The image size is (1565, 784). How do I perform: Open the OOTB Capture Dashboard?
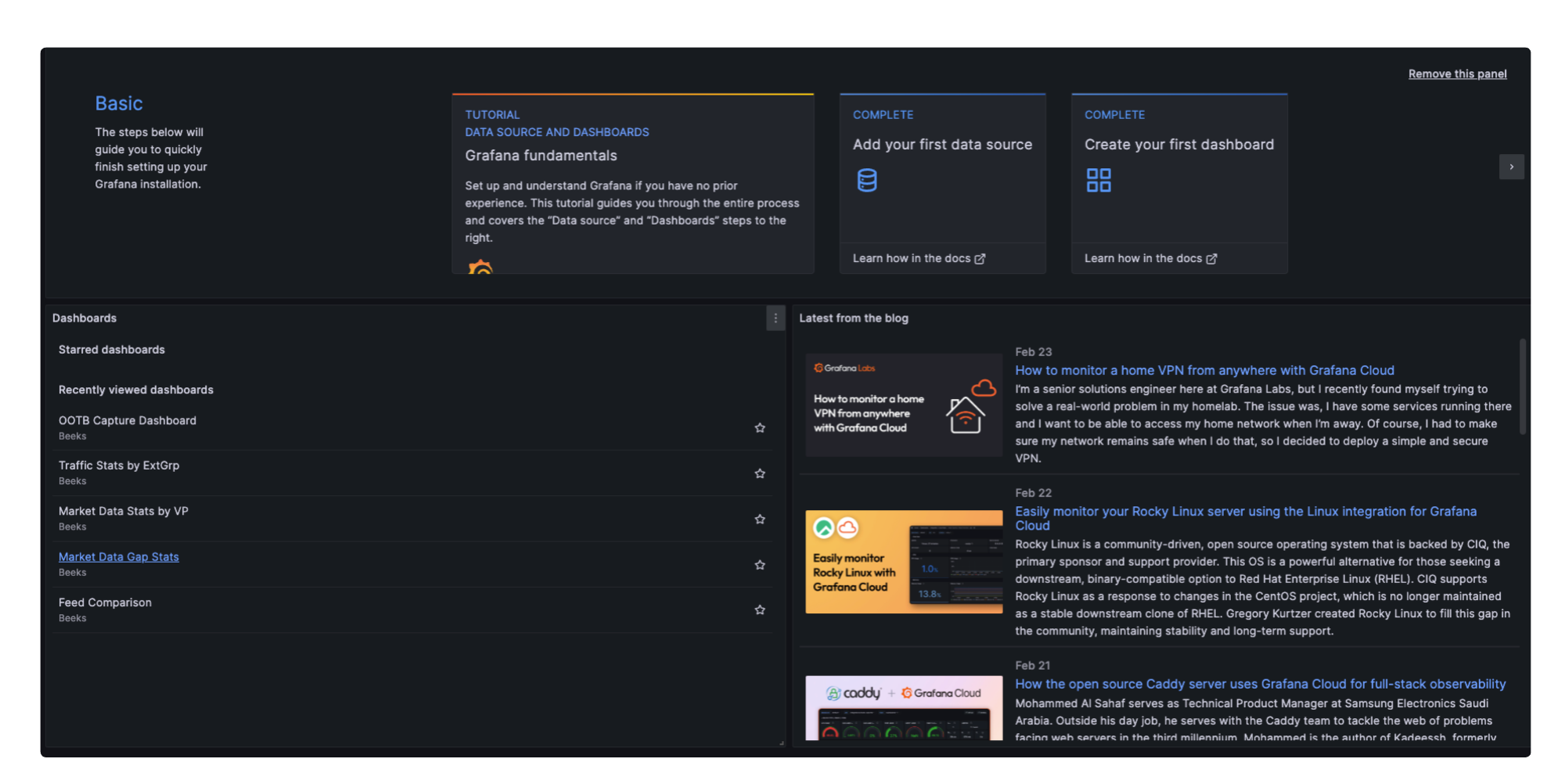click(x=128, y=421)
